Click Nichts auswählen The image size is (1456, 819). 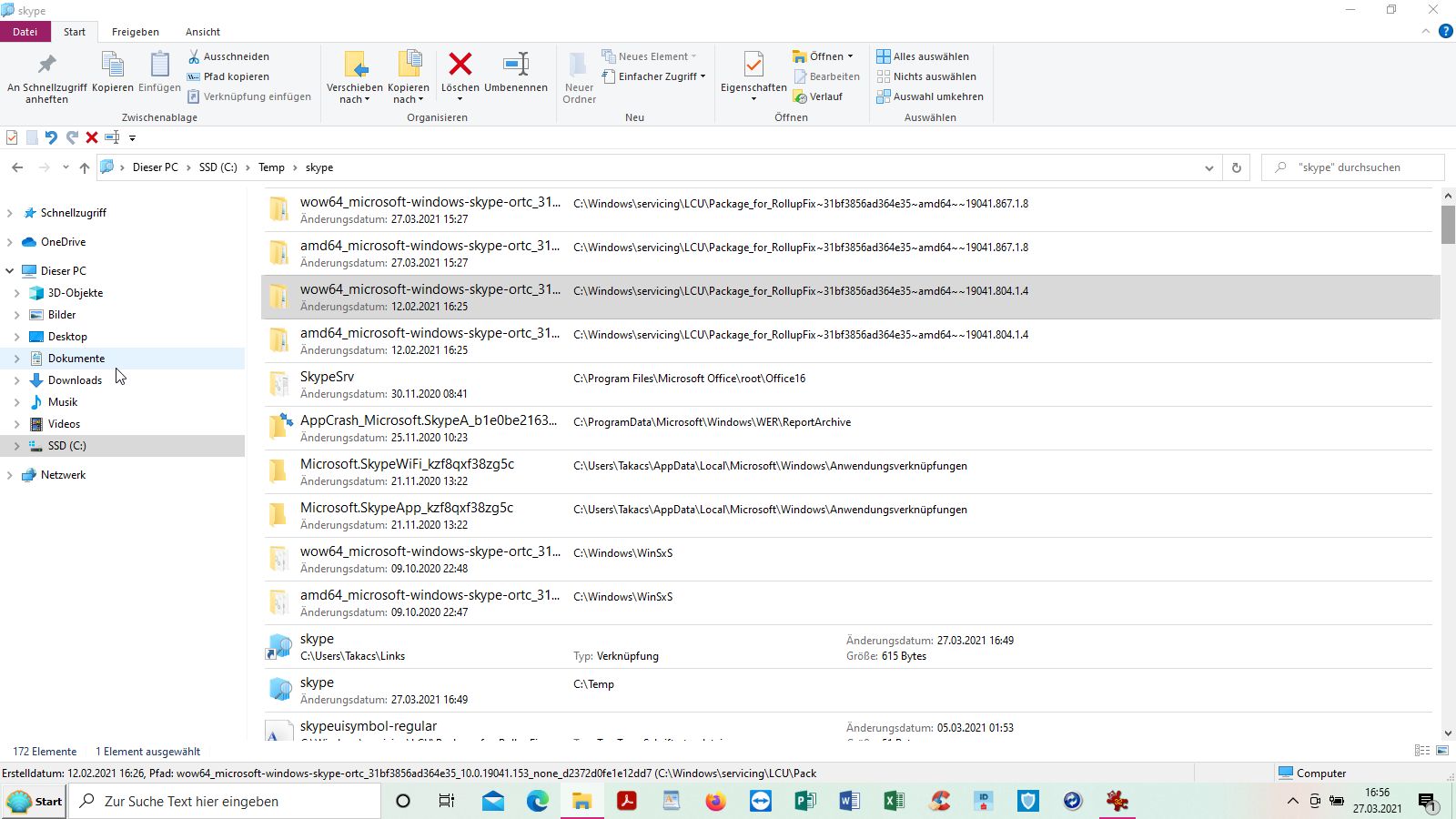pyautogui.click(x=926, y=76)
